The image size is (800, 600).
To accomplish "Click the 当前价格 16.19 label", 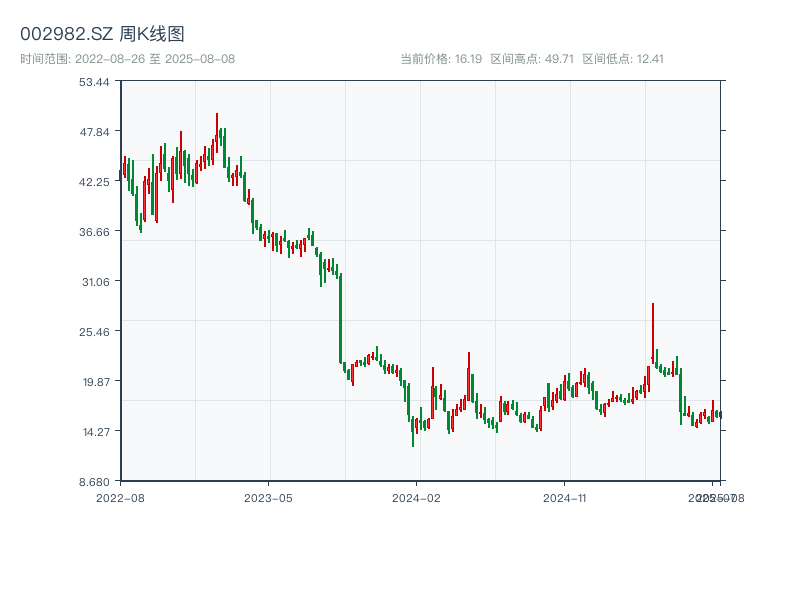I will tap(441, 59).
